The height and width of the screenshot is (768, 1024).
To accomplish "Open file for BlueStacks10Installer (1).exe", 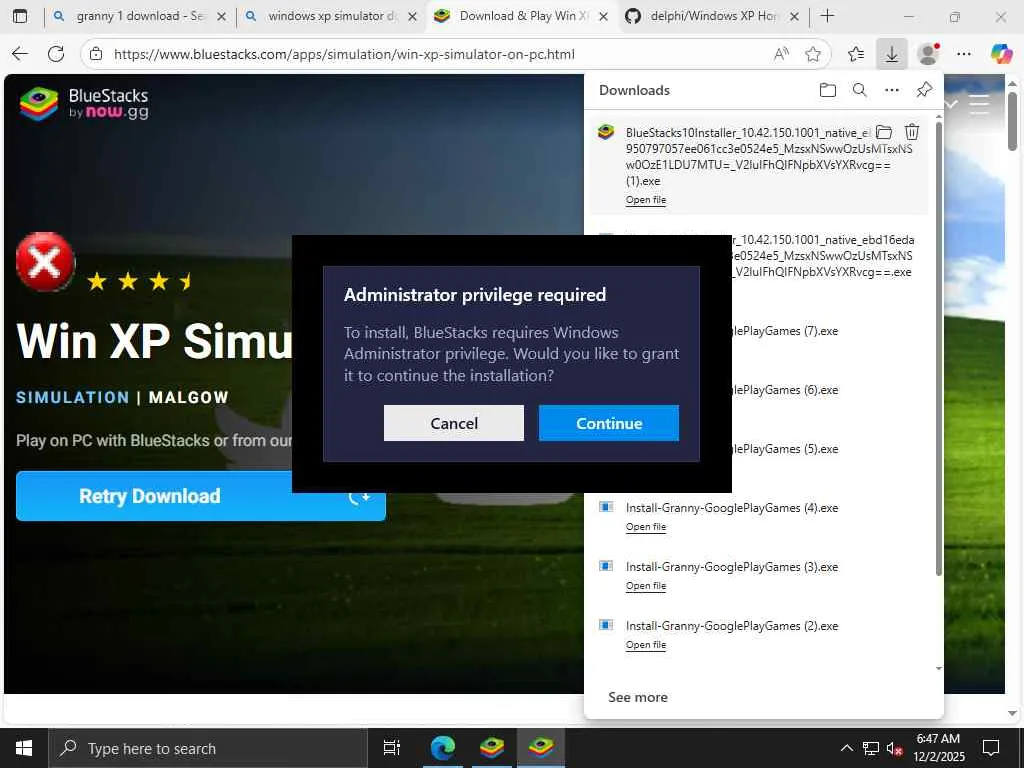I will [645, 200].
